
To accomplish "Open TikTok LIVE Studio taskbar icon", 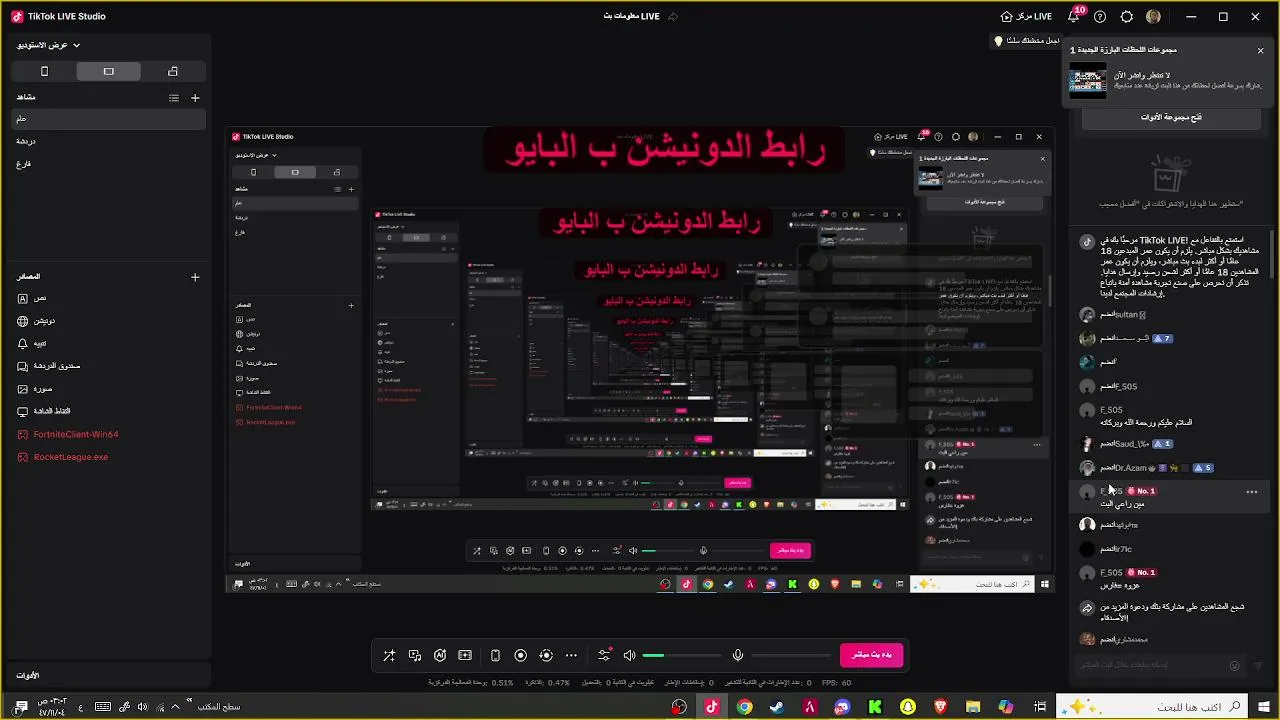I will point(712,706).
